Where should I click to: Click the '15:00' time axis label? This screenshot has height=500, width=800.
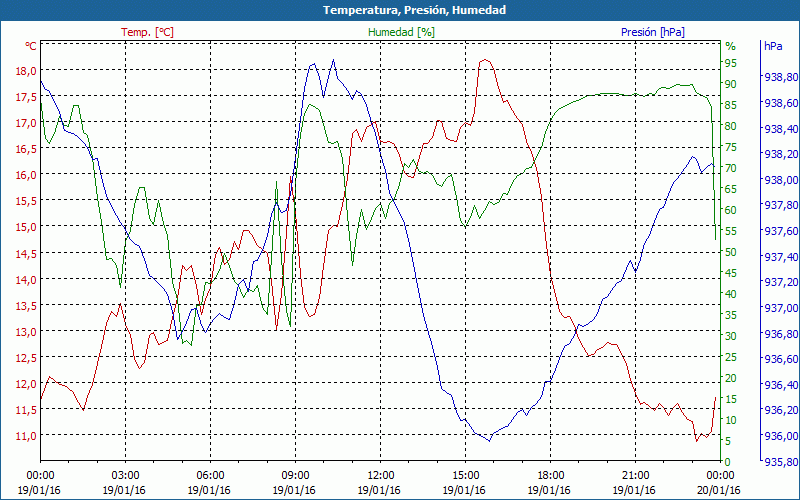[x=465, y=476]
